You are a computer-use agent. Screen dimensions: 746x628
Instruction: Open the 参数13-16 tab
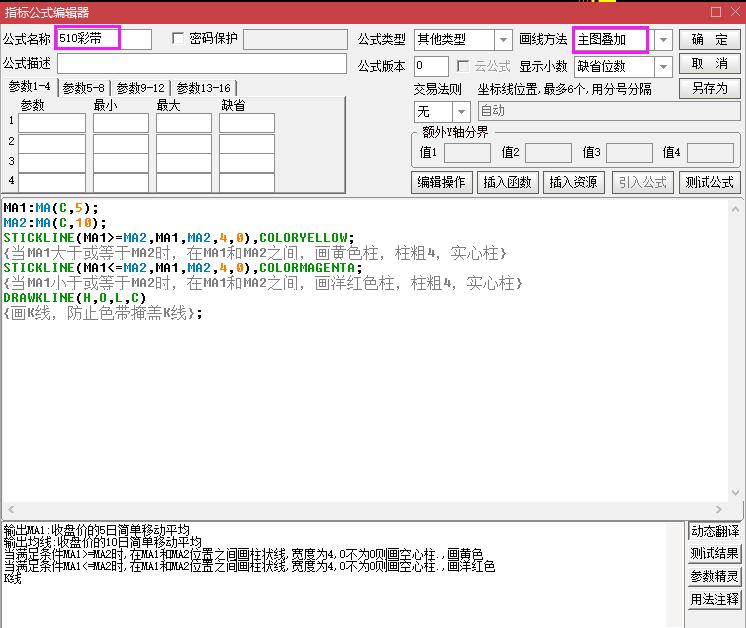click(203, 88)
